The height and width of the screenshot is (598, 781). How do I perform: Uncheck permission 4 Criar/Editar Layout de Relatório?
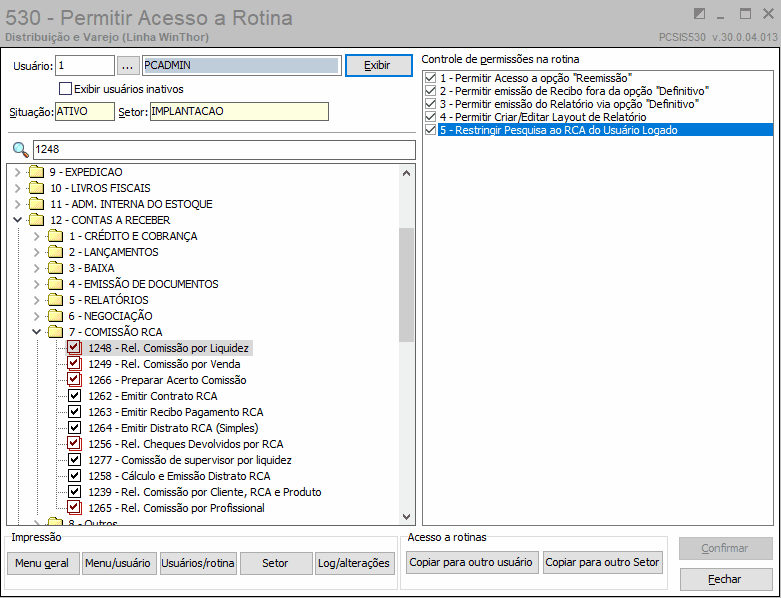[430, 117]
